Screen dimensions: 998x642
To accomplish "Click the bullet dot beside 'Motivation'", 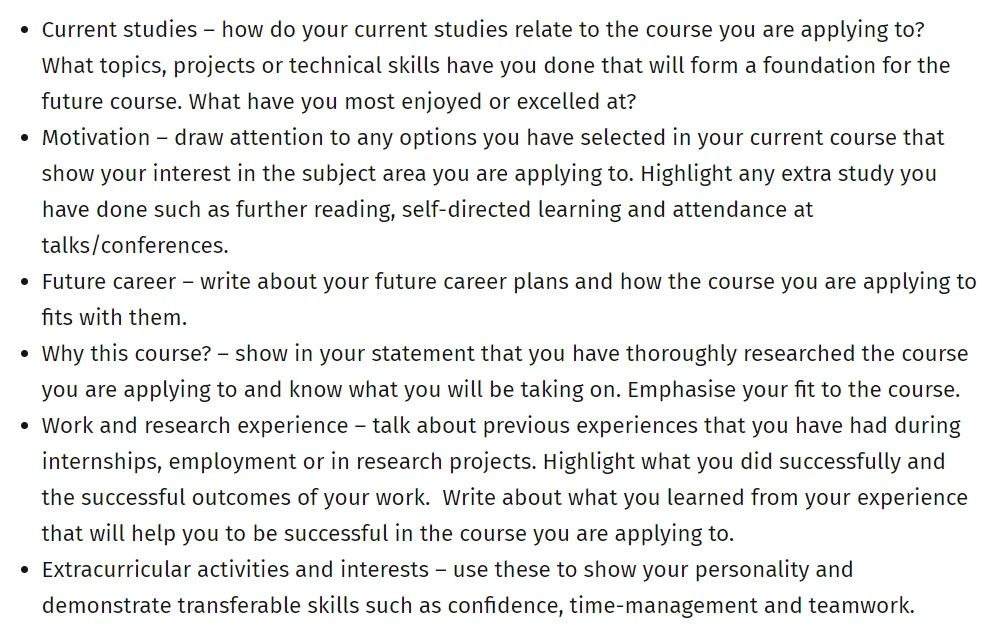I will (x=24, y=138).
